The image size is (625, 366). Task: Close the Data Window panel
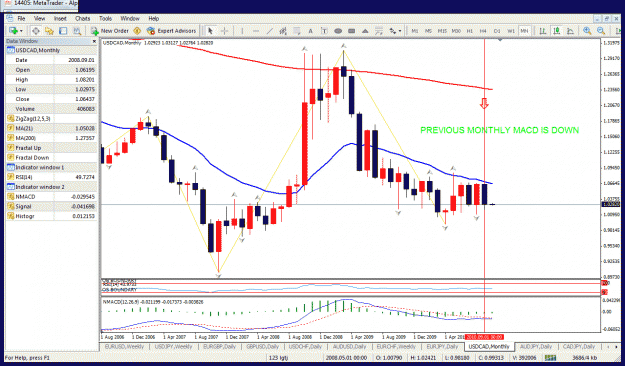pos(94,41)
